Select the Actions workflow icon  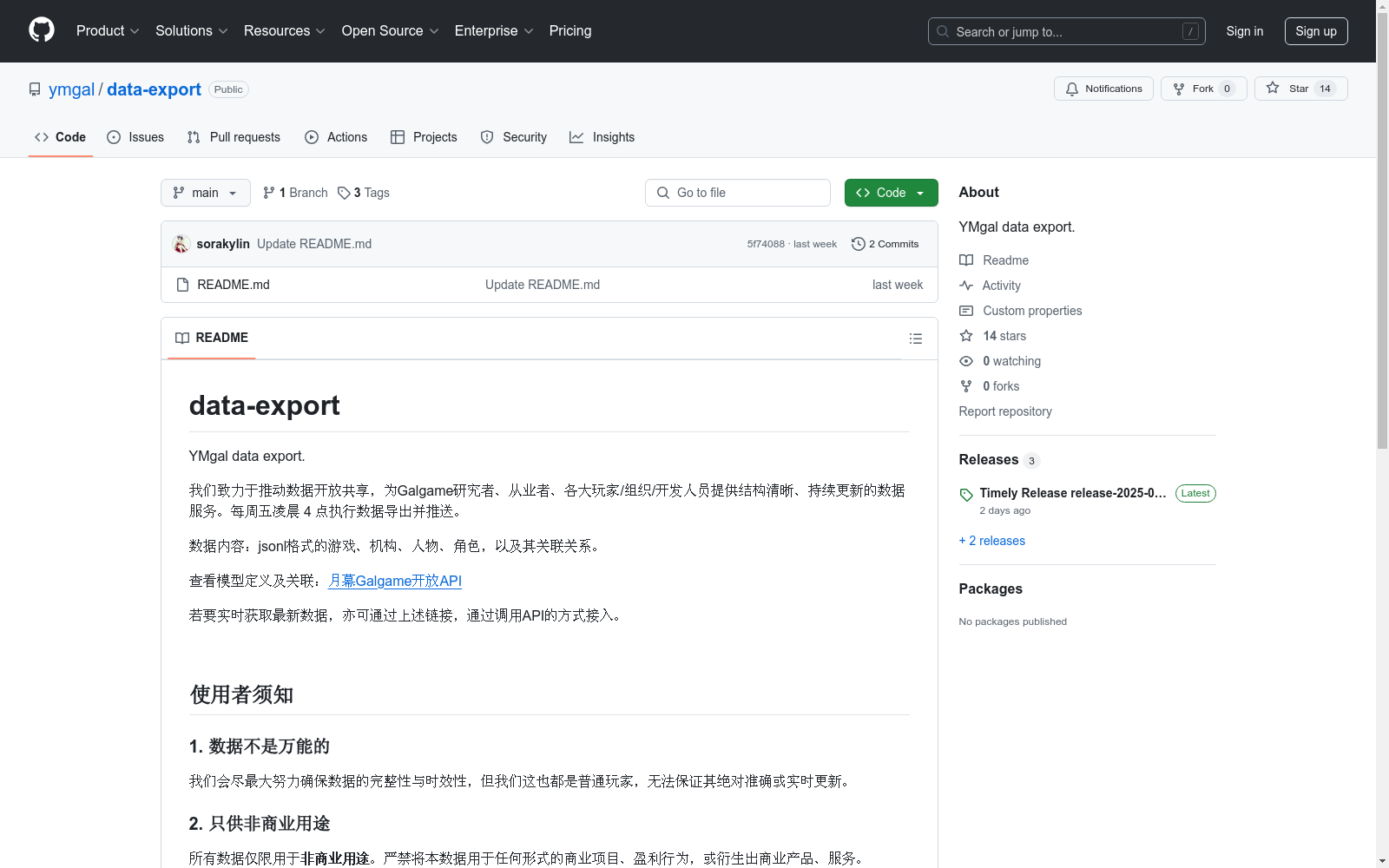click(311, 137)
